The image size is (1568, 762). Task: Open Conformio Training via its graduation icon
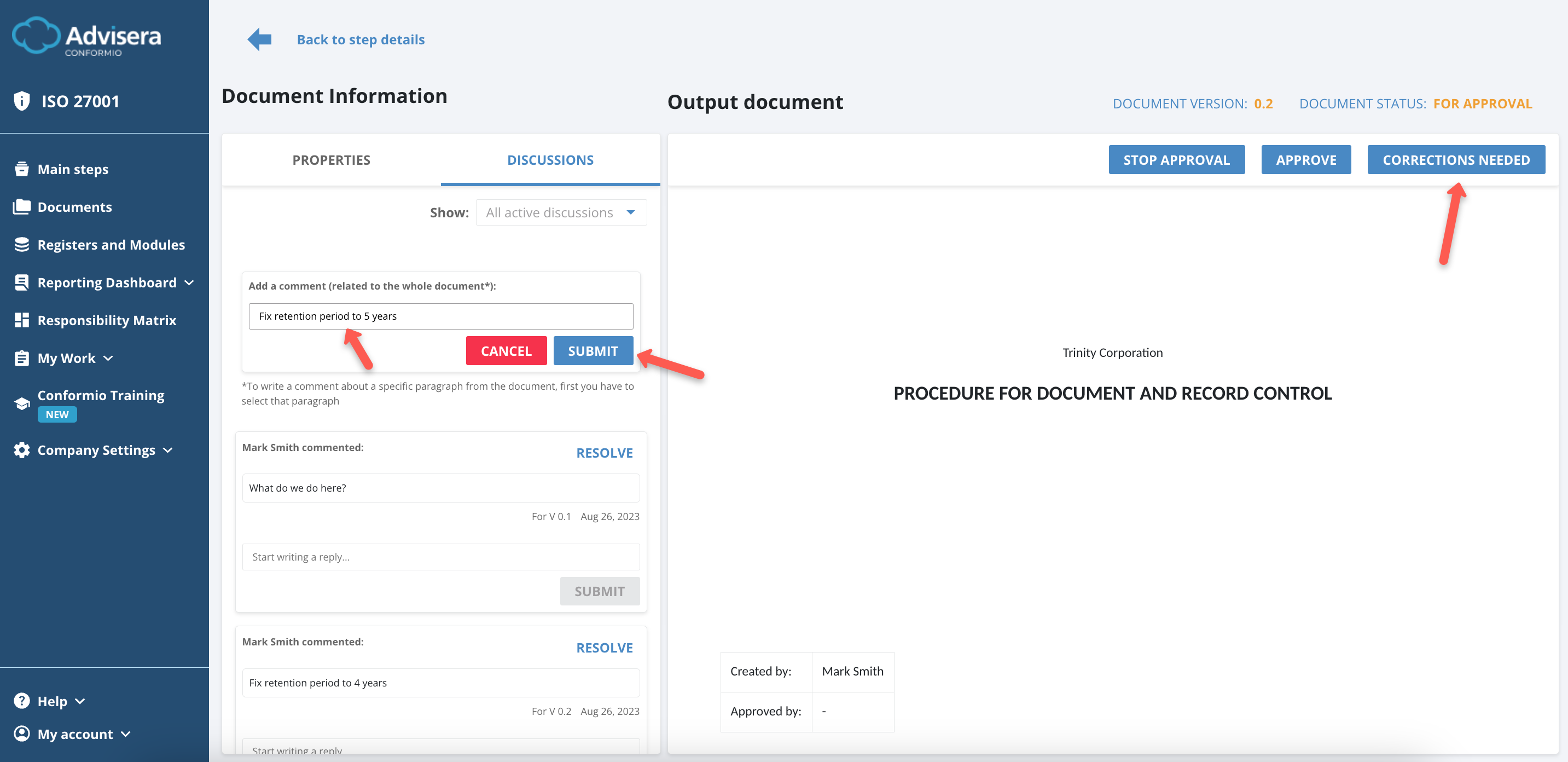click(22, 403)
